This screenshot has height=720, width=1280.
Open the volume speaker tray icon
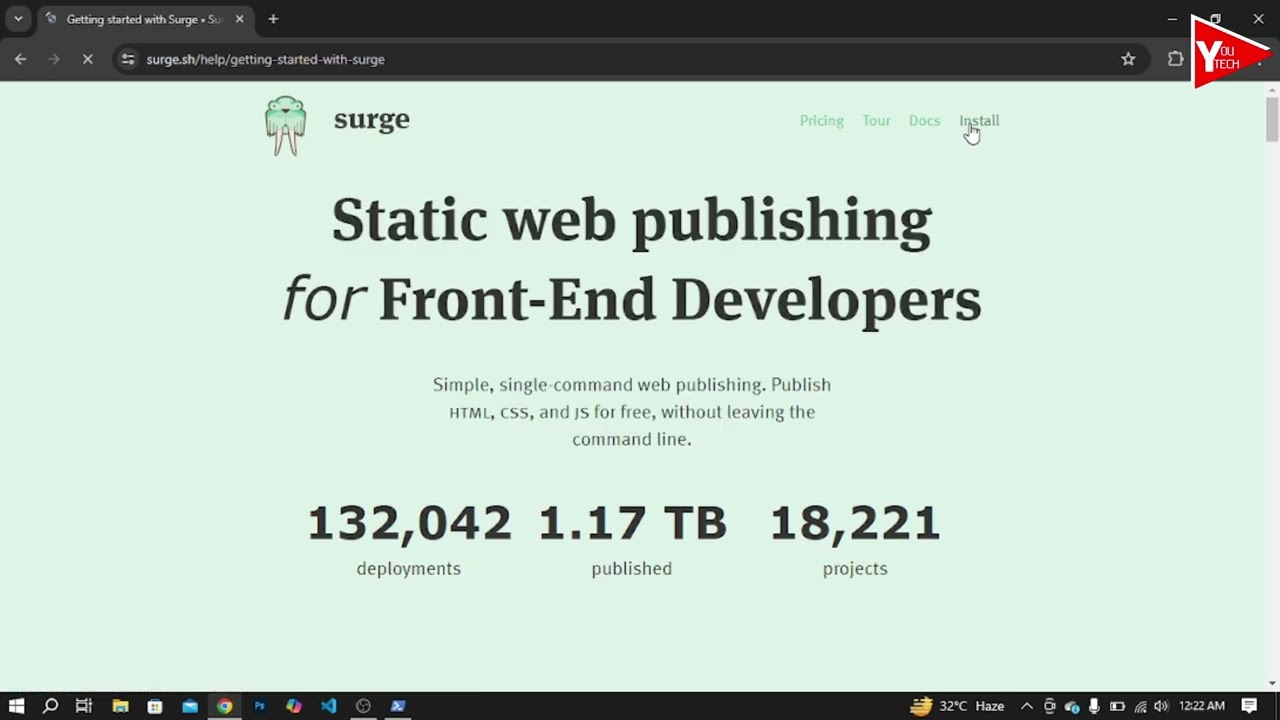click(1161, 706)
